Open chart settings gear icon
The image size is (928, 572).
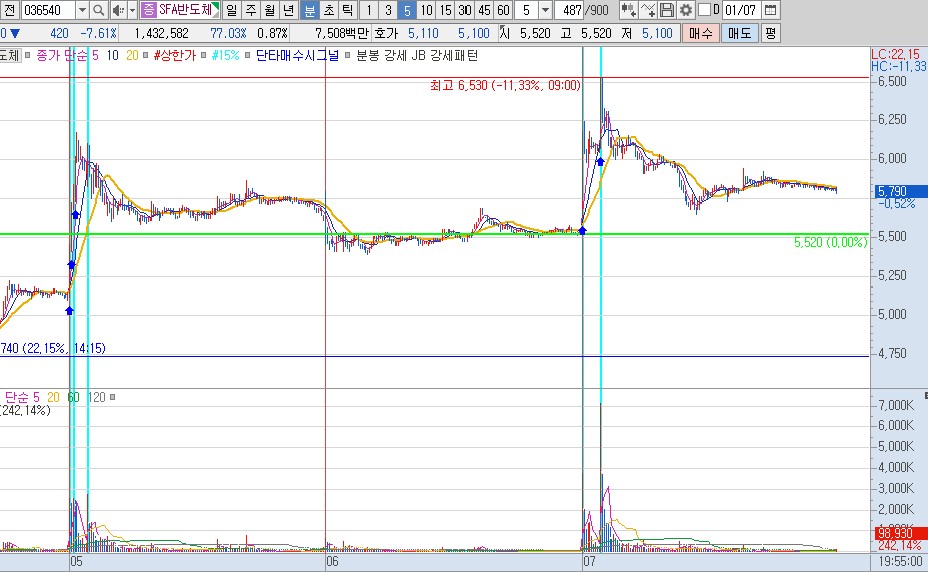pyautogui.click(x=686, y=10)
